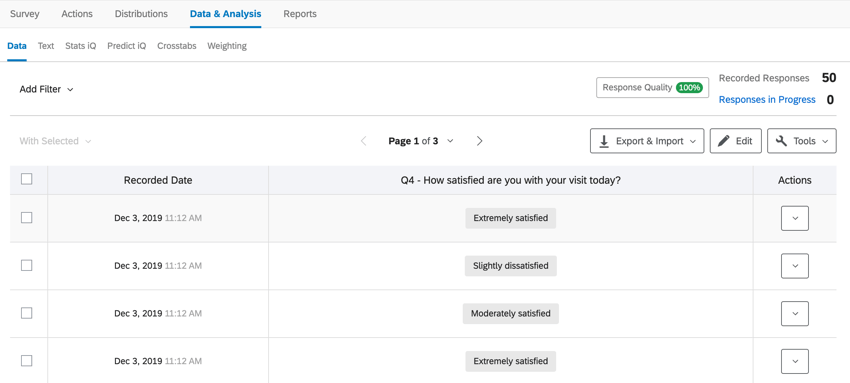Check the box for the Slightly dissatisfied response
850x383 pixels.
27,265
